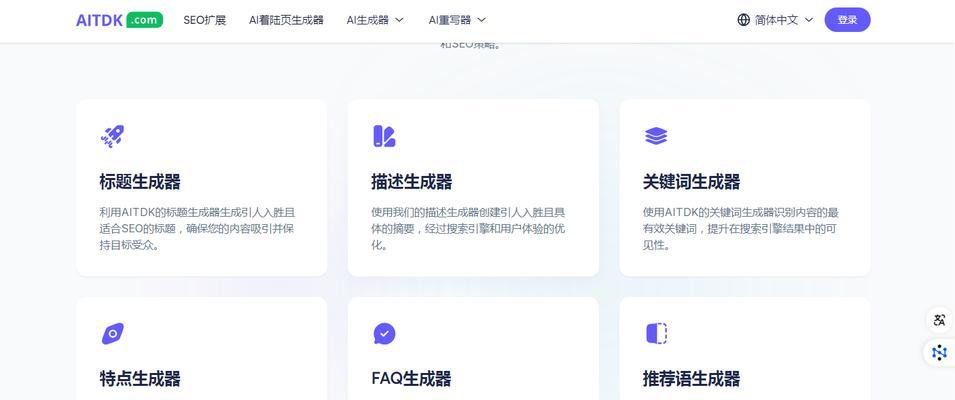
Task: Open the FAQ生成器 heading link
Action: [411, 379]
